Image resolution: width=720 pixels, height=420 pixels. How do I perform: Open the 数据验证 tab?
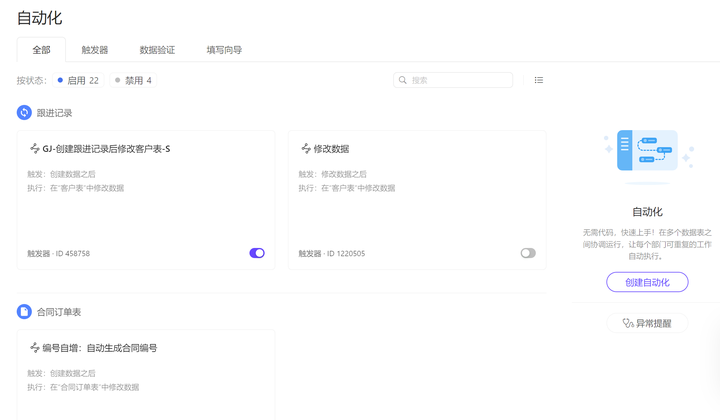[157, 50]
